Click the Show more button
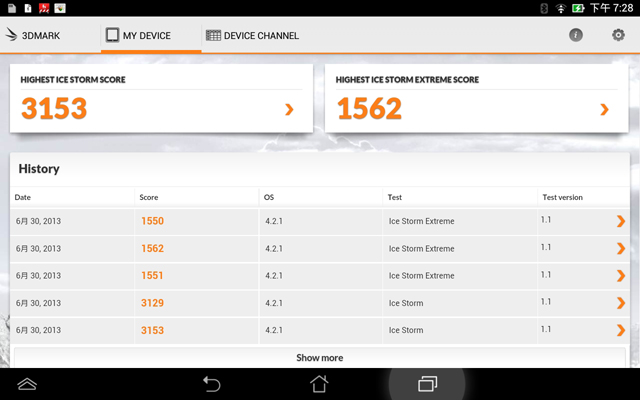This screenshot has height=400, width=640. click(320, 358)
